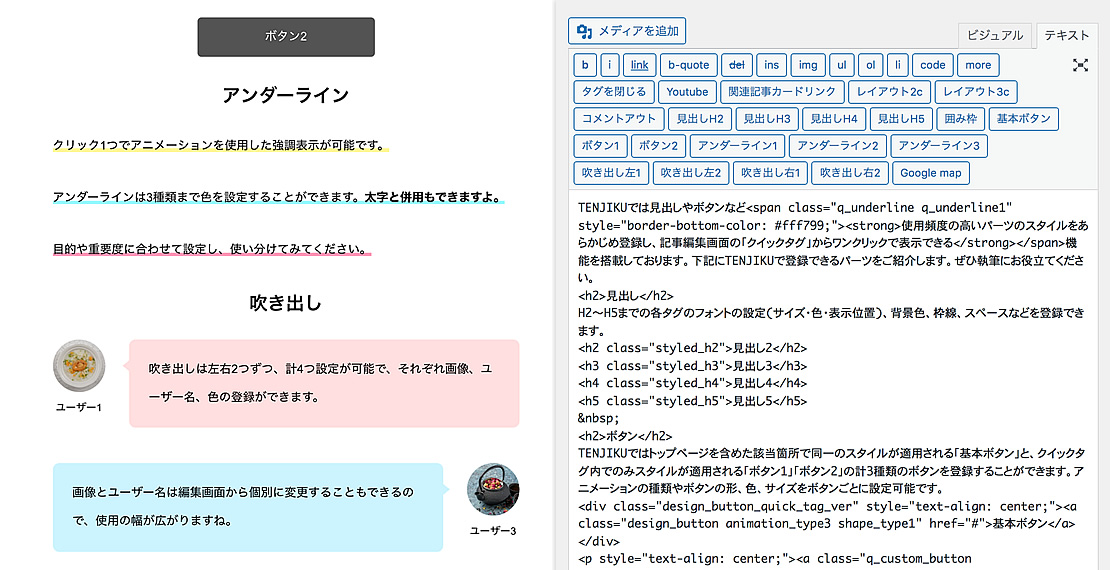
Task: Click the img quicktag button
Action: [x=808, y=65]
